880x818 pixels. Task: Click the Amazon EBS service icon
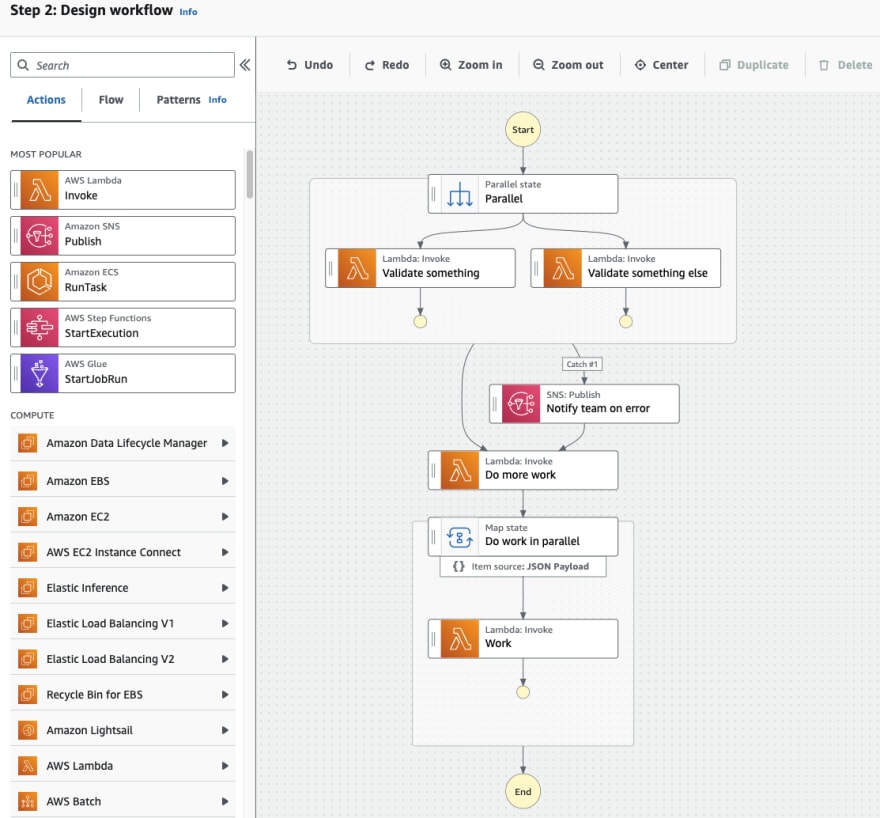click(28, 481)
